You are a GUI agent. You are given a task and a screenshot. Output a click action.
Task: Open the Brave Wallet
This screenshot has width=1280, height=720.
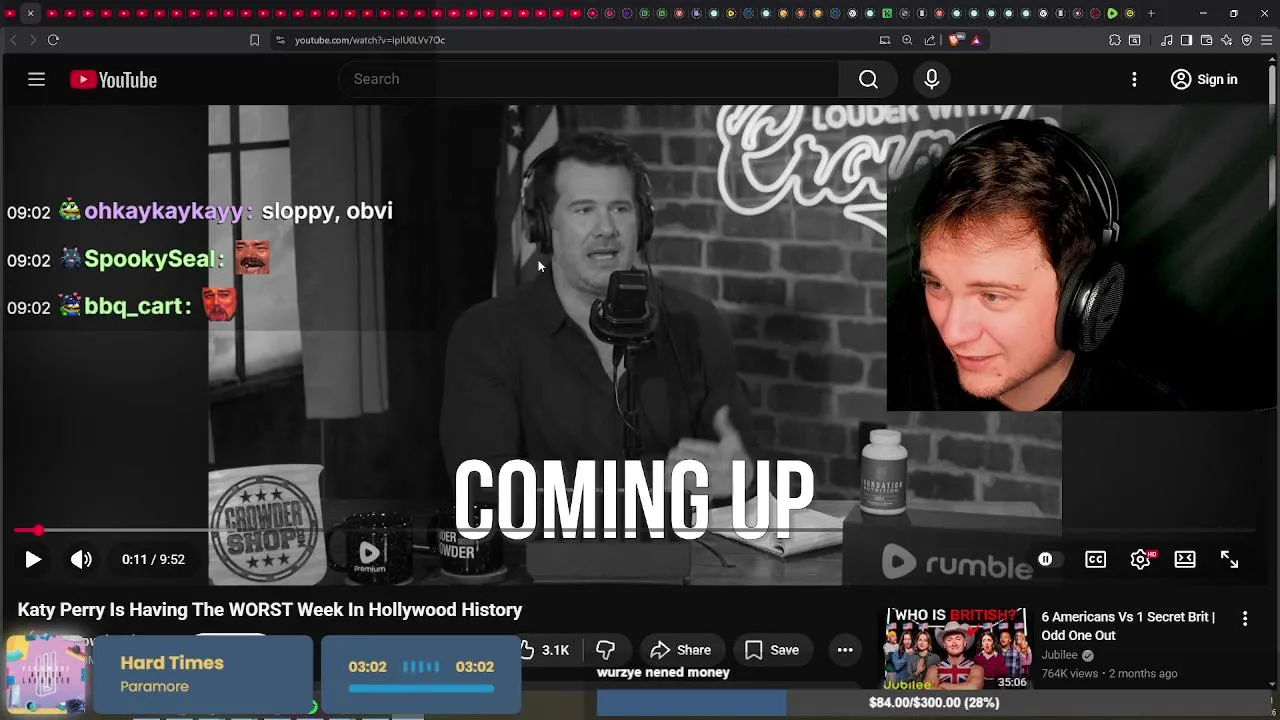point(1206,40)
